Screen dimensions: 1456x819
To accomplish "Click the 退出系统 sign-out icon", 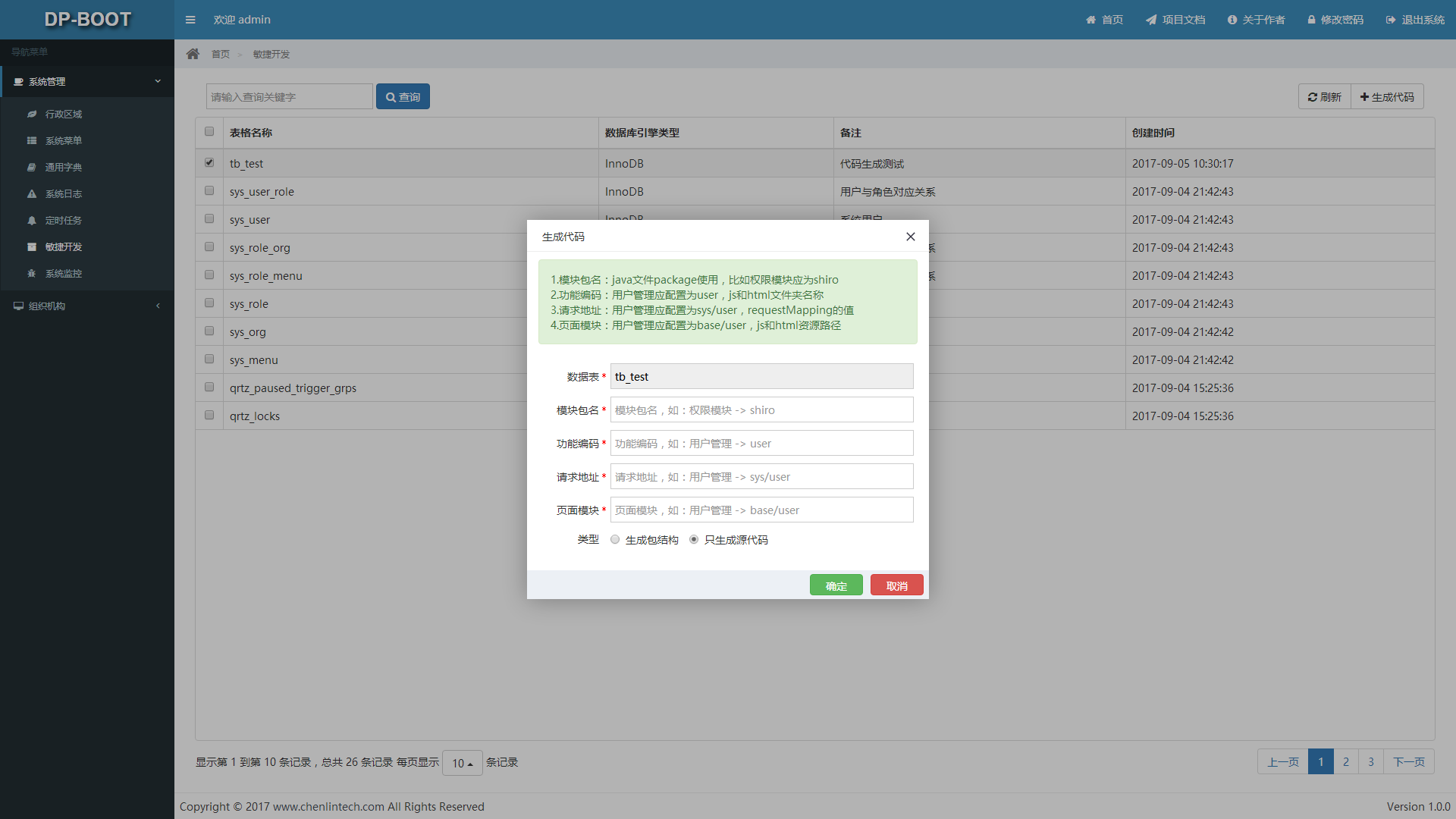I will tap(1391, 20).
